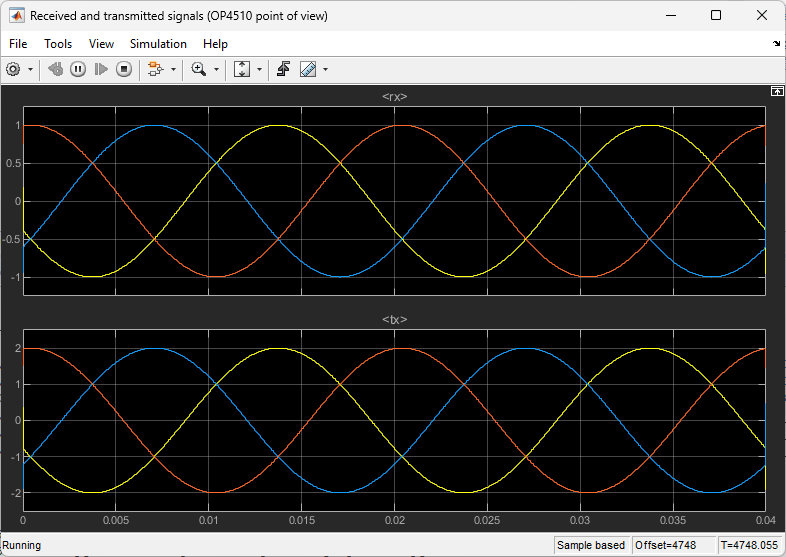The image size is (786, 557).
Task: Pause the running simulation
Action: pos(77,69)
